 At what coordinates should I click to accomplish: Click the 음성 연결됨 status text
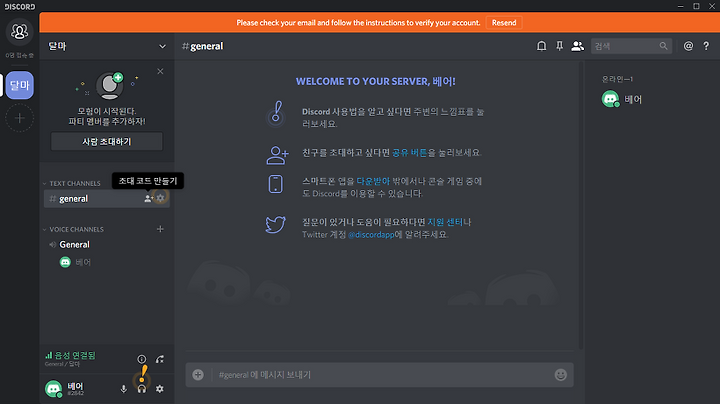(x=75, y=355)
